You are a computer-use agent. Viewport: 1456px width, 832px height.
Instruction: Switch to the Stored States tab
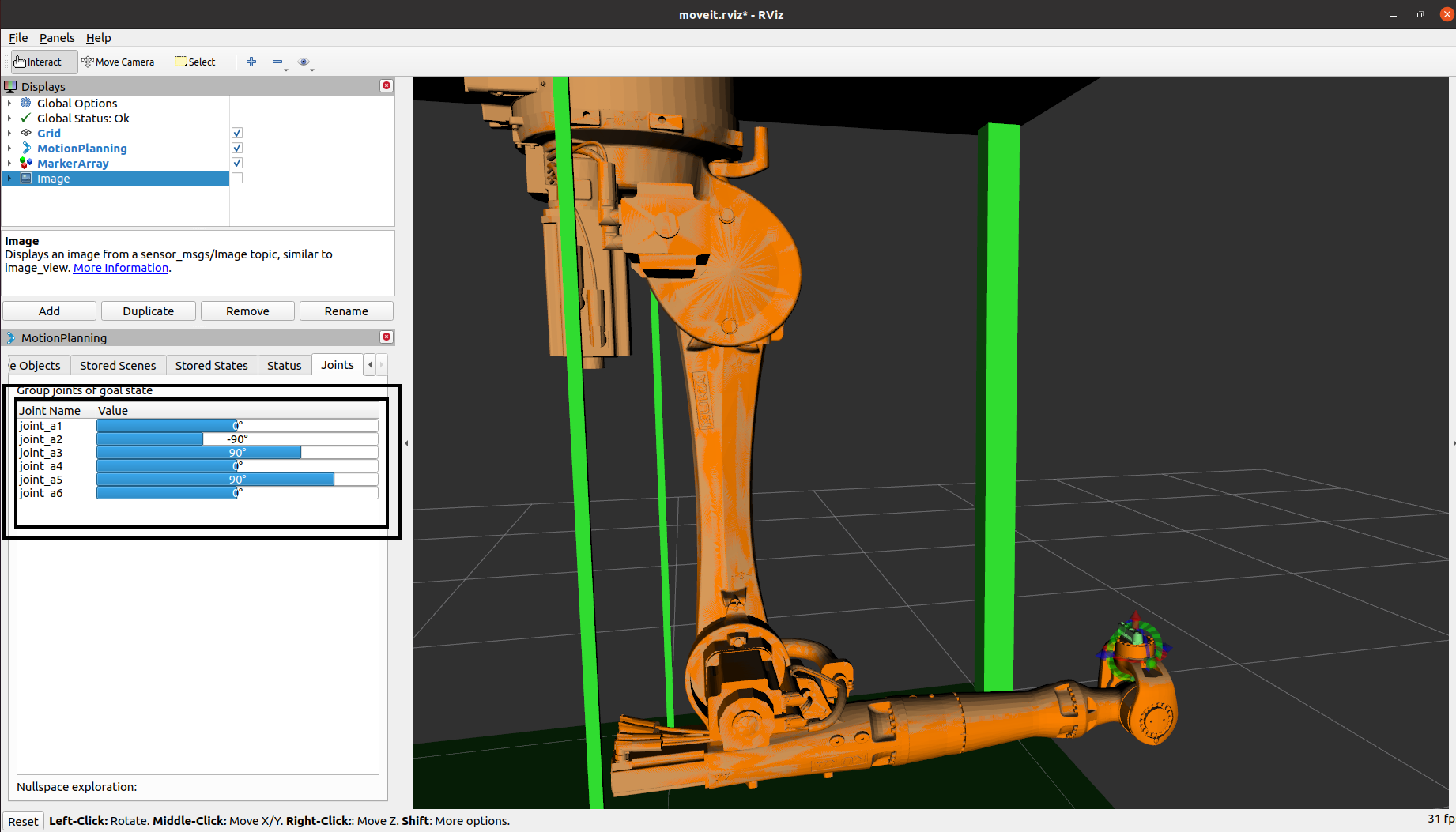[x=211, y=365]
